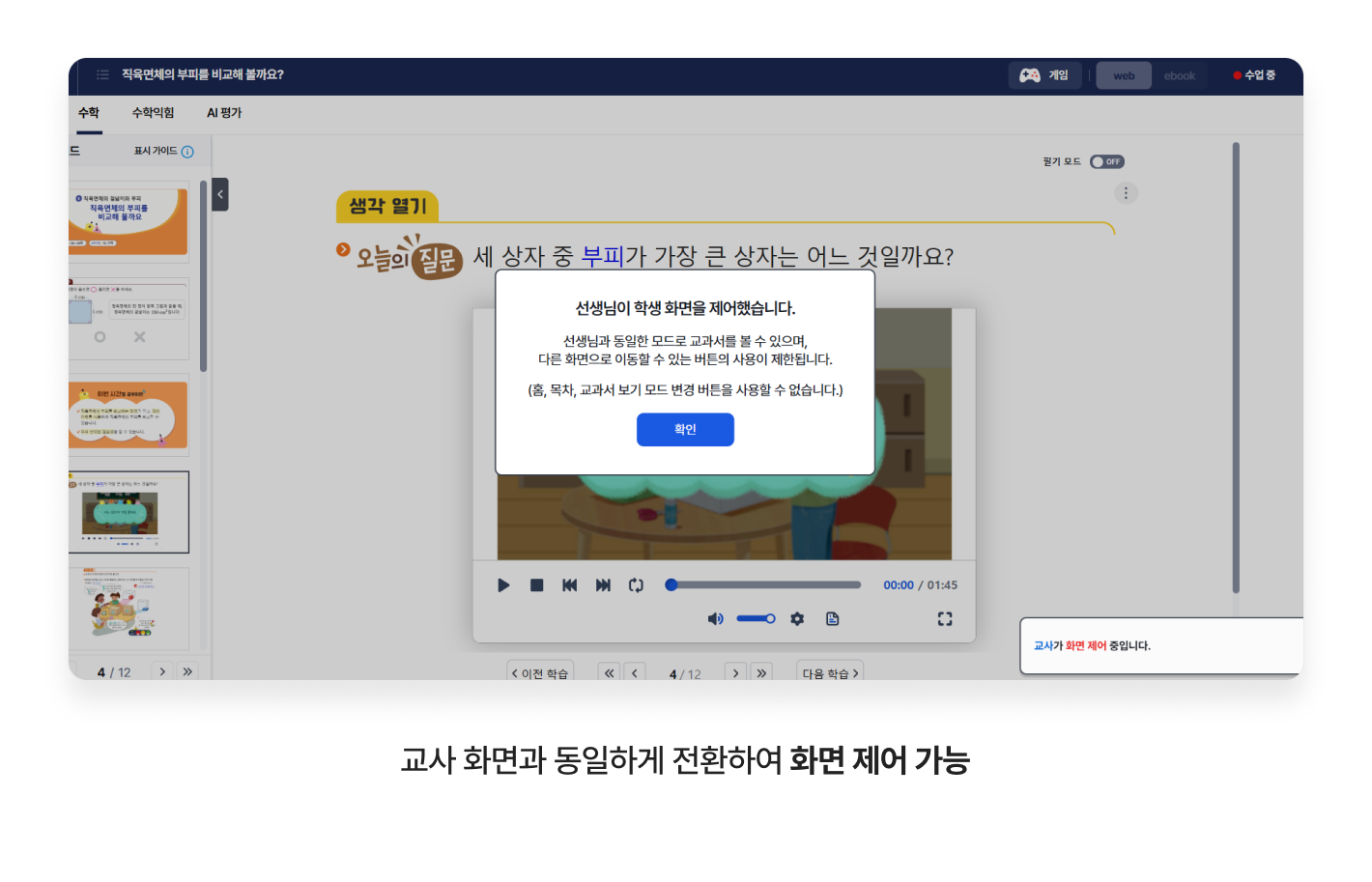Adjust the video volume slider
Image resolution: width=1372 pixels, height=882 pixels.
[x=756, y=619]
